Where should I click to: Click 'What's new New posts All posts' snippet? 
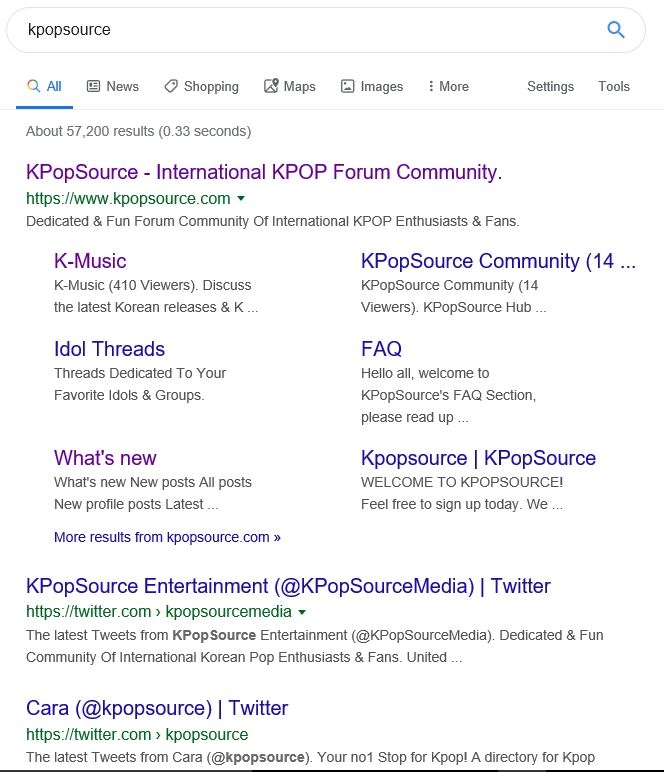[x=153, y=482]
